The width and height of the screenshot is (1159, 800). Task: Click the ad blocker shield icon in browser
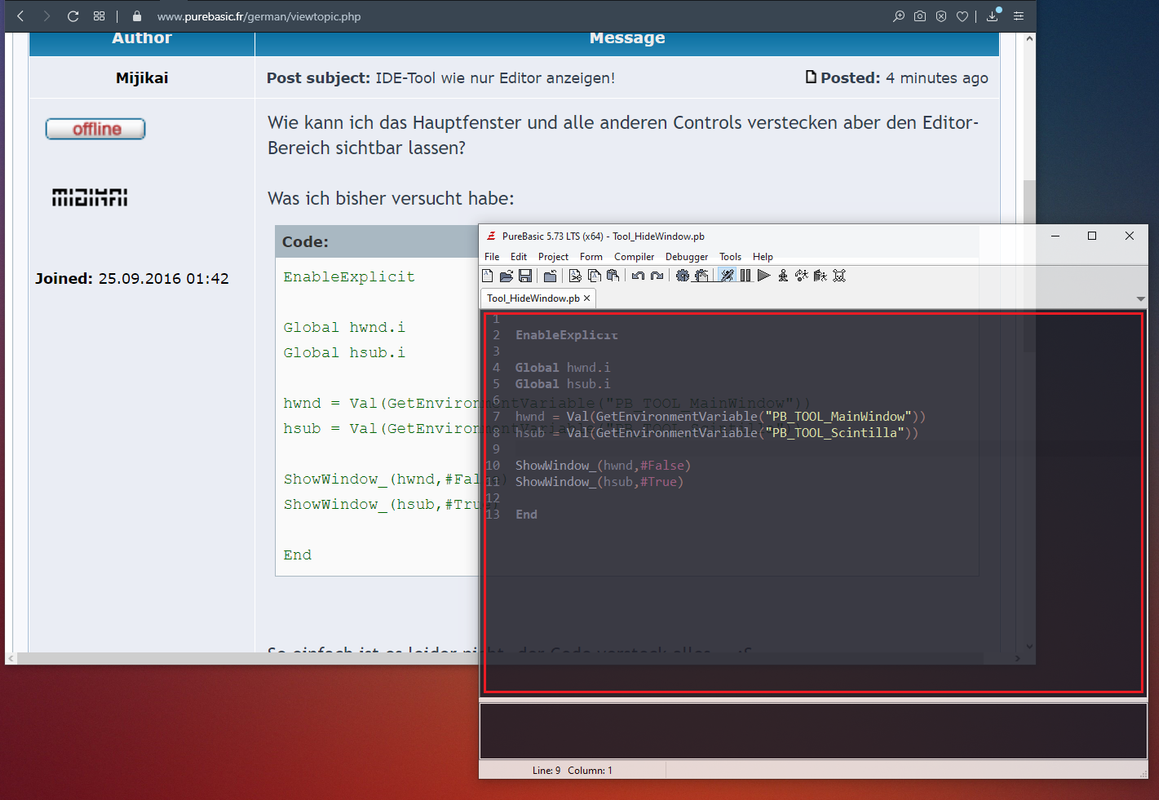click(941, 16)
